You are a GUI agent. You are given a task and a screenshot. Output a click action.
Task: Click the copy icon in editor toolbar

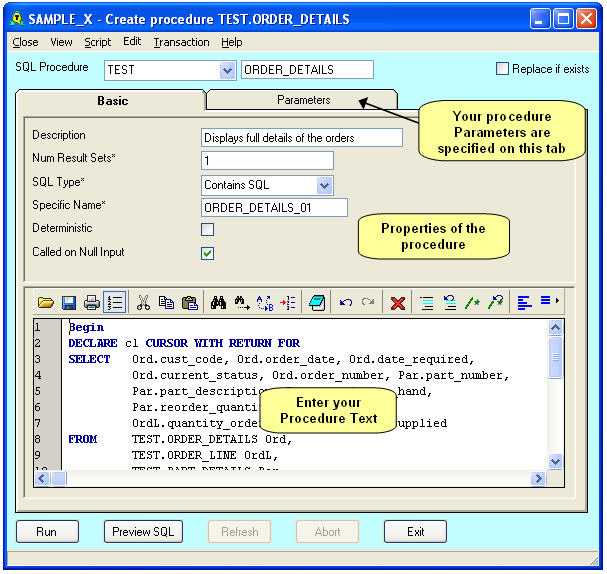(166, 302)
